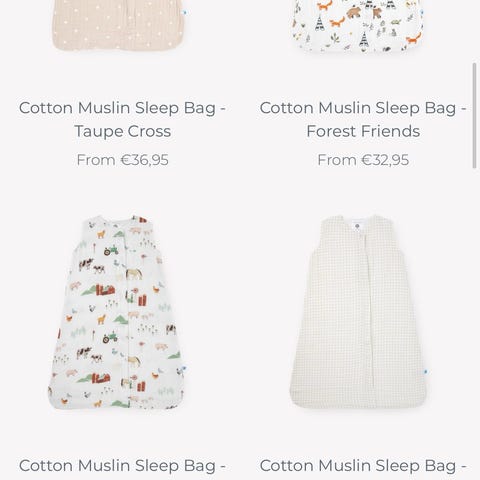Click the green tractor on farm sleep bag
The image size is (480, 480).
pyautogui.click(x=111, y=250)
